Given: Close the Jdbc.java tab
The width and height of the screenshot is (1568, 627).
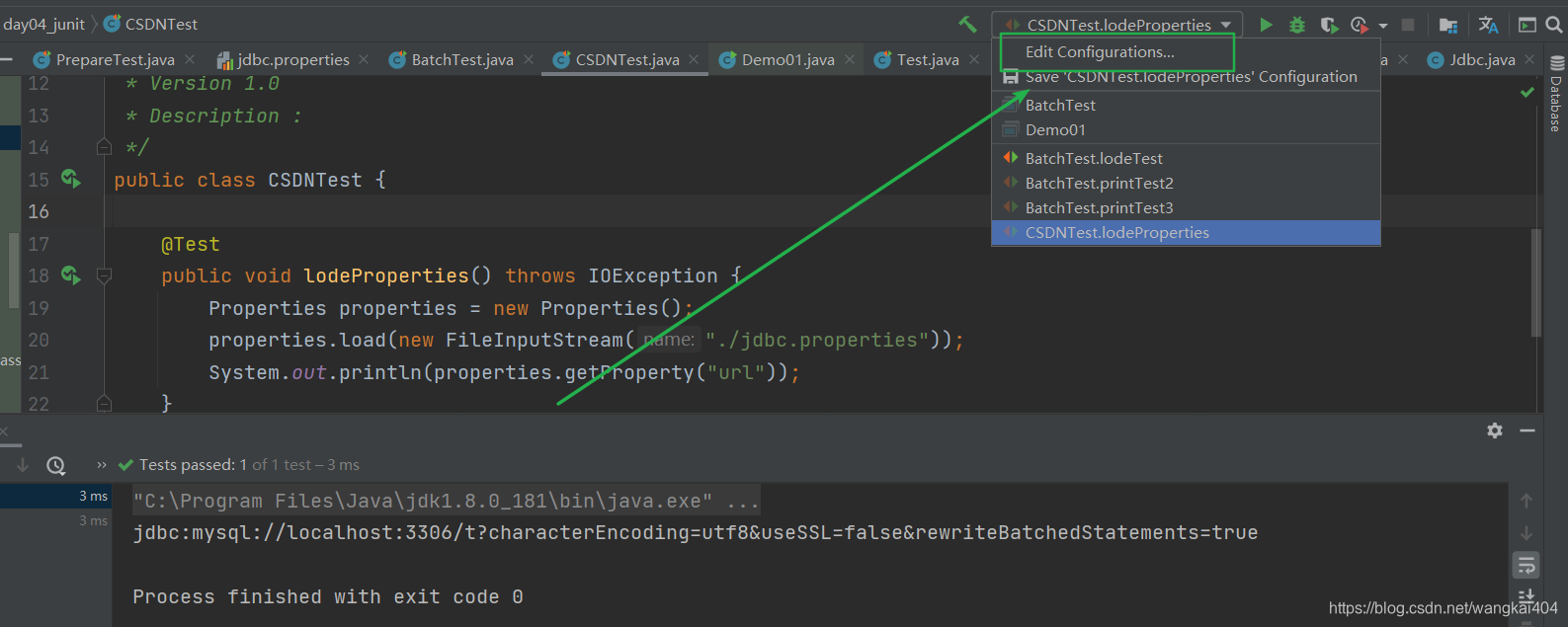Looking at the screenshot, I should pyautogui.click(x=1529, y=60).
